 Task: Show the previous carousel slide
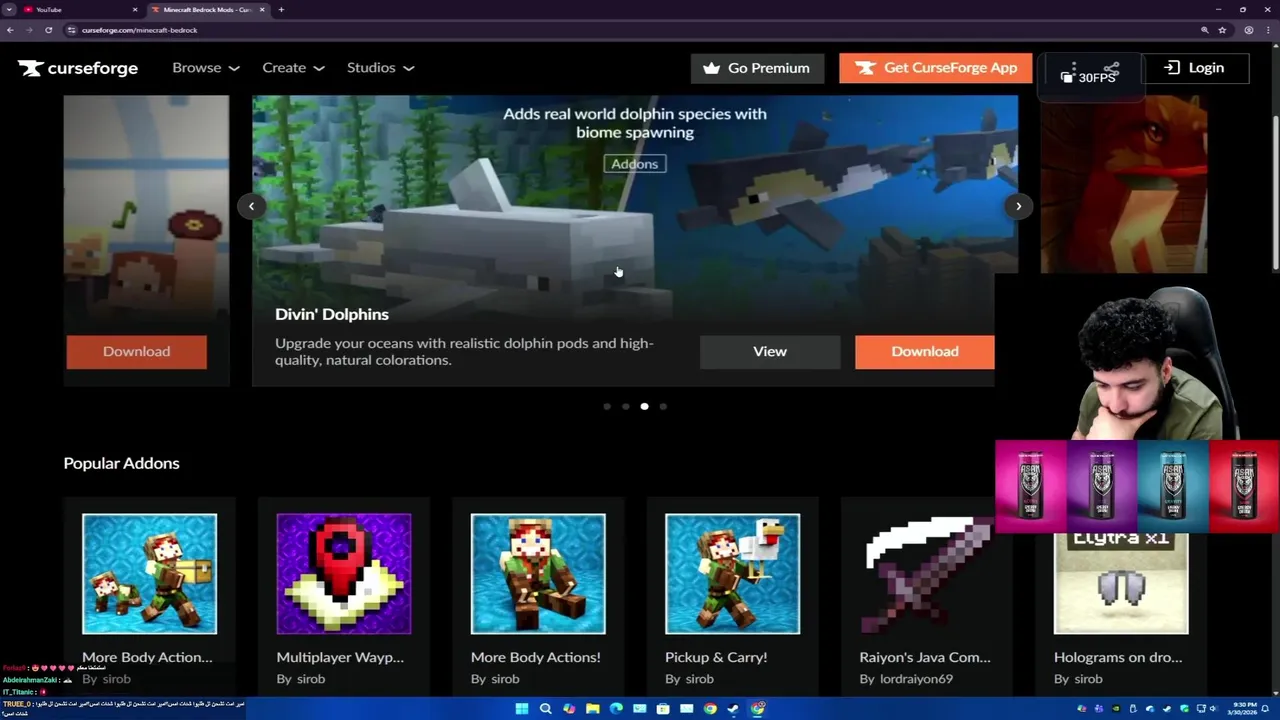pyautogui.click(x=252, y=206)
